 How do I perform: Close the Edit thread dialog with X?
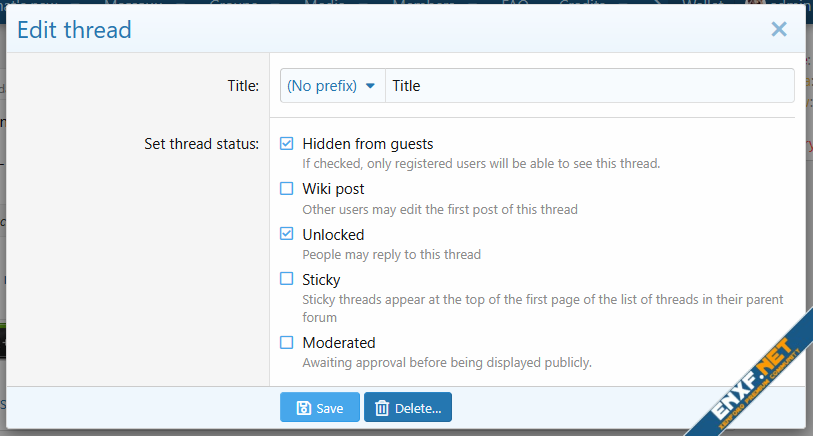[779, 29]
